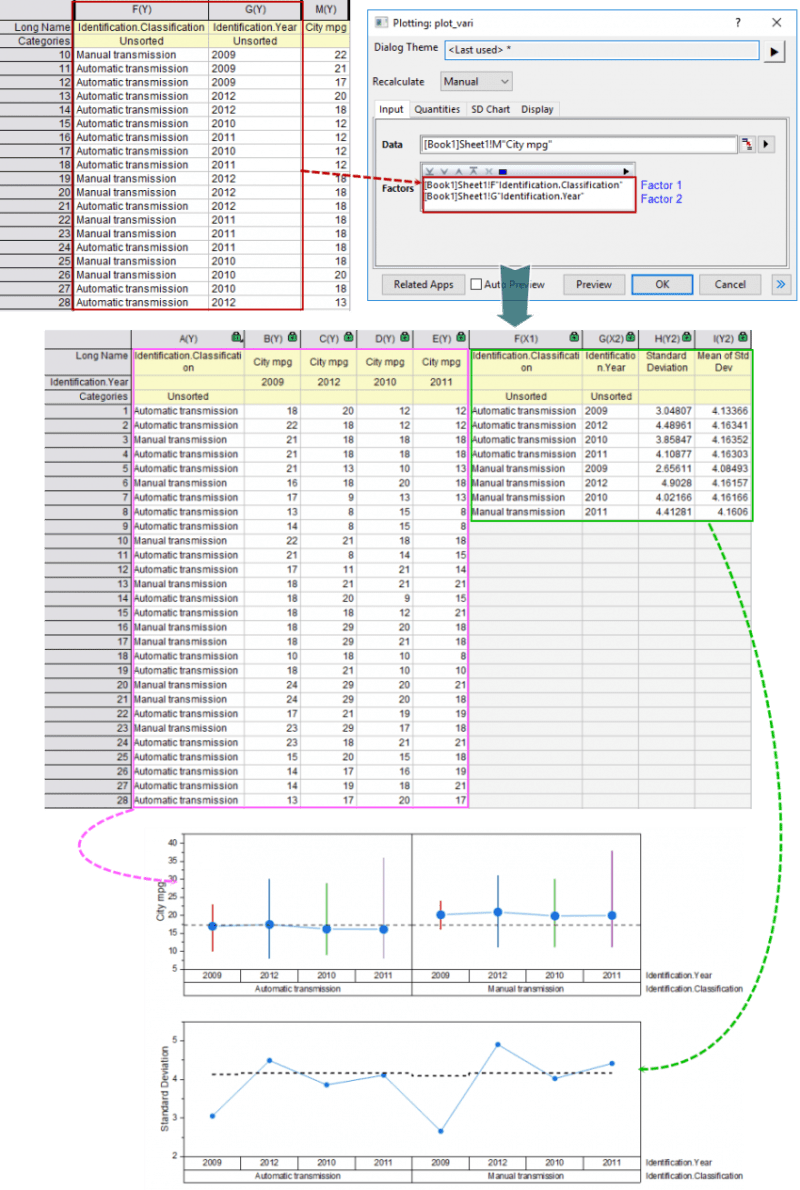This screenshot has height=1190, width=800.
Task: Open Related Apps
Action: pyautogui.click(x=423, y=283)
